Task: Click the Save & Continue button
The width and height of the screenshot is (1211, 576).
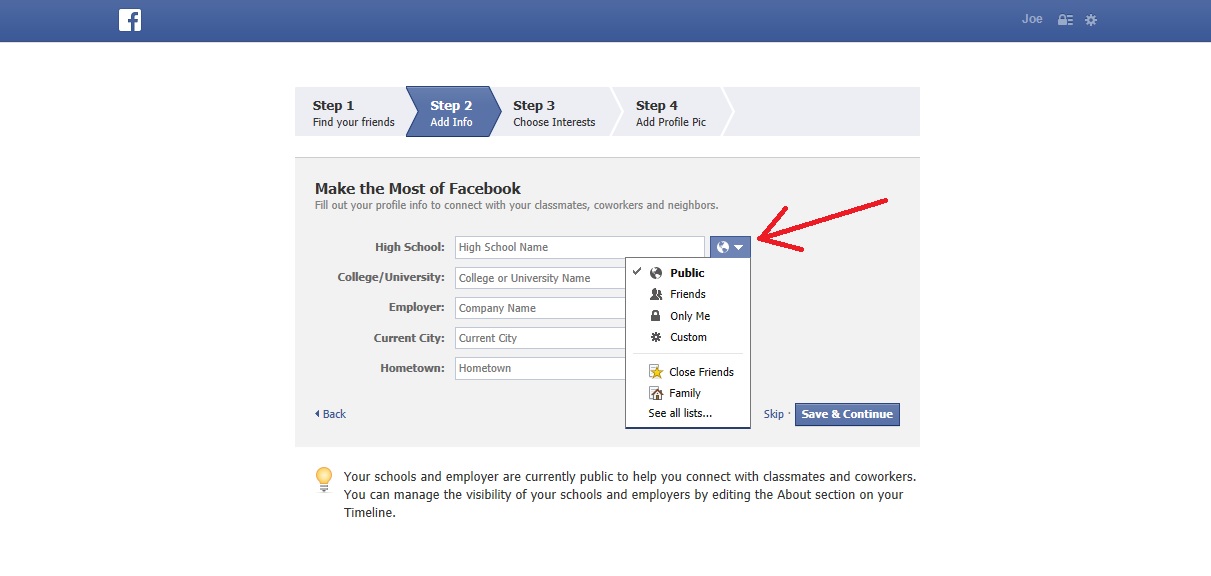Action: pos(847,414)
